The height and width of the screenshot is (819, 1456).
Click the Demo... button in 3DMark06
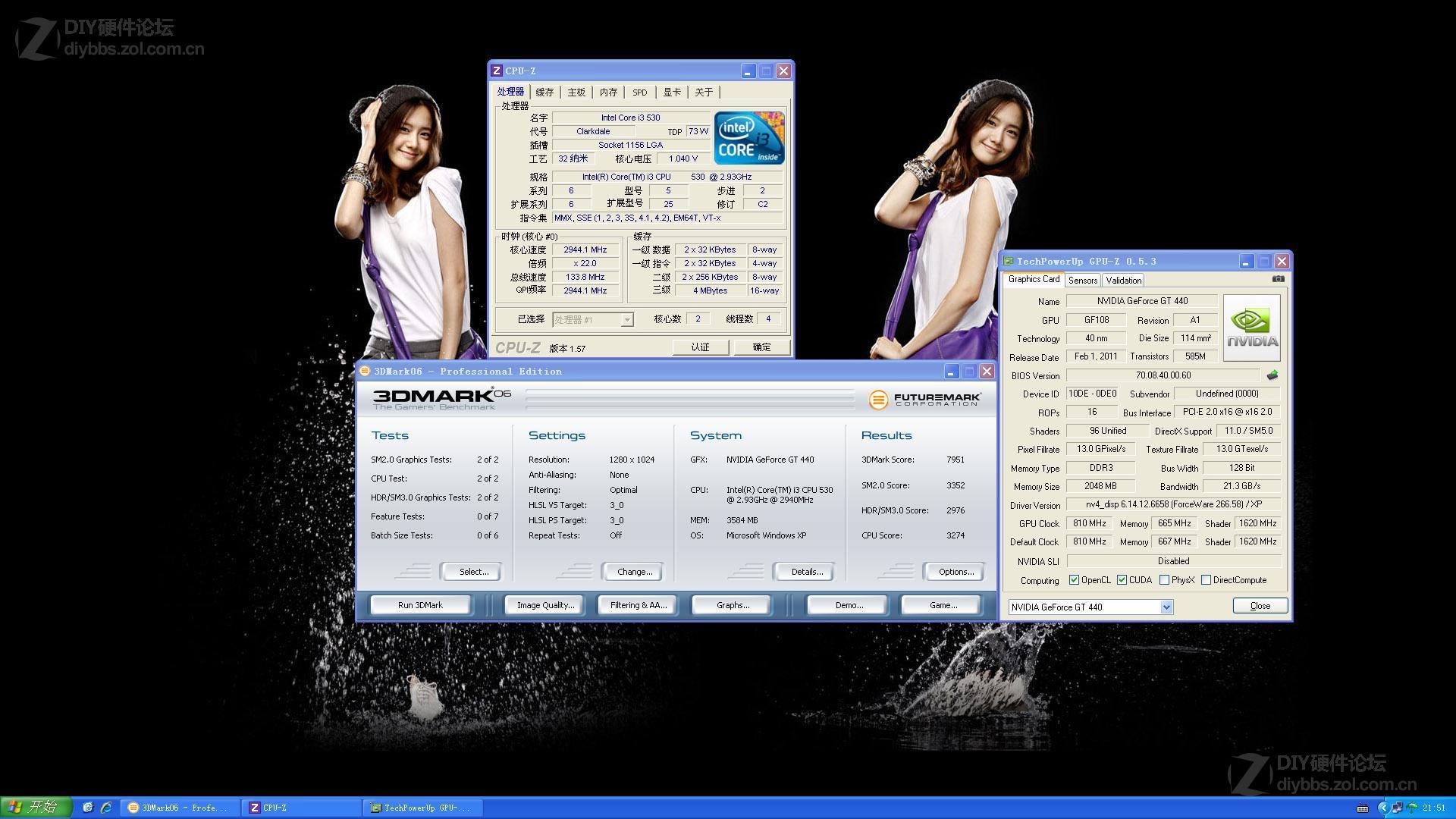(x=849, y=605)
